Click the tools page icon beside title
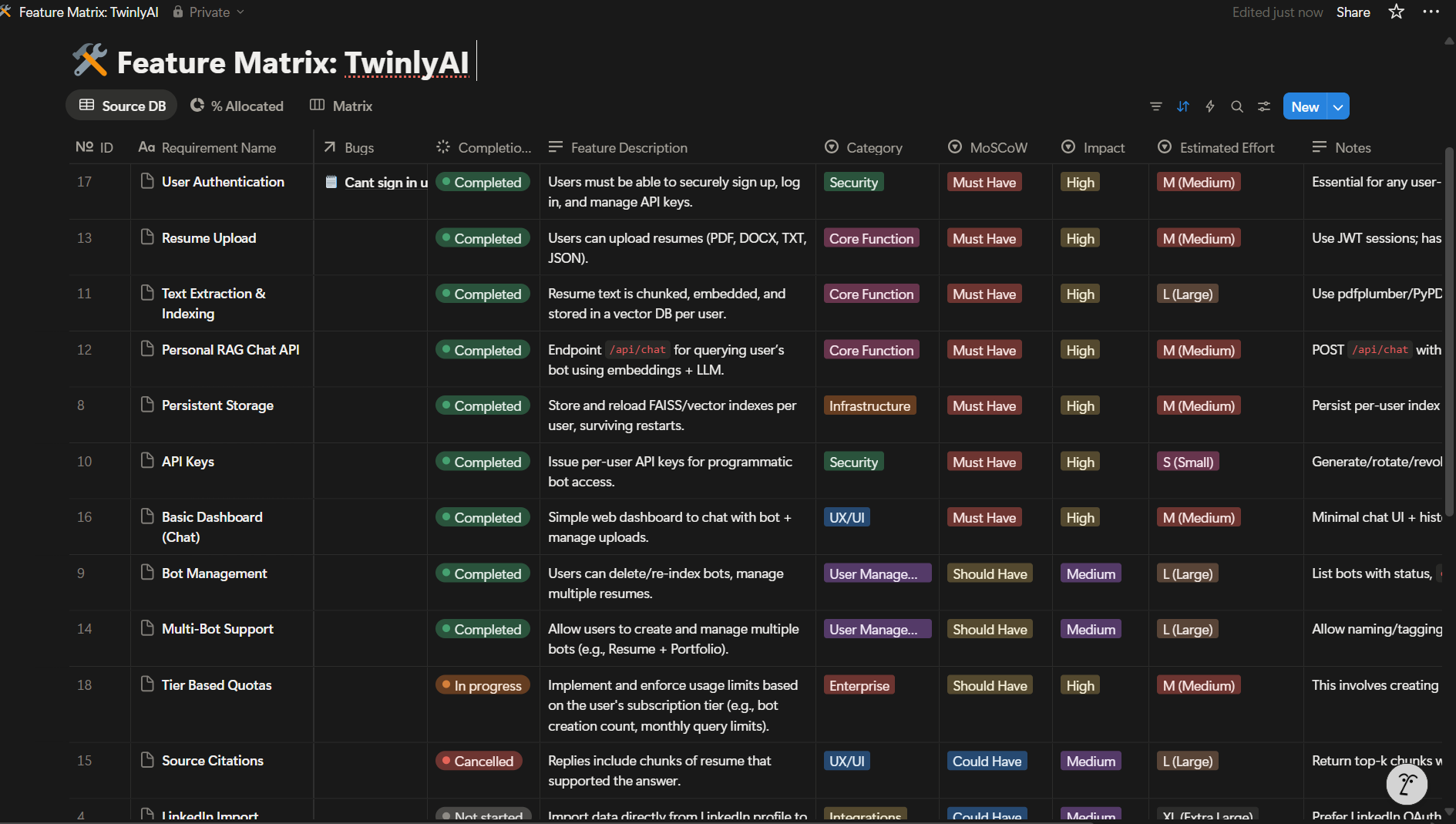 (x=90, y=60)
